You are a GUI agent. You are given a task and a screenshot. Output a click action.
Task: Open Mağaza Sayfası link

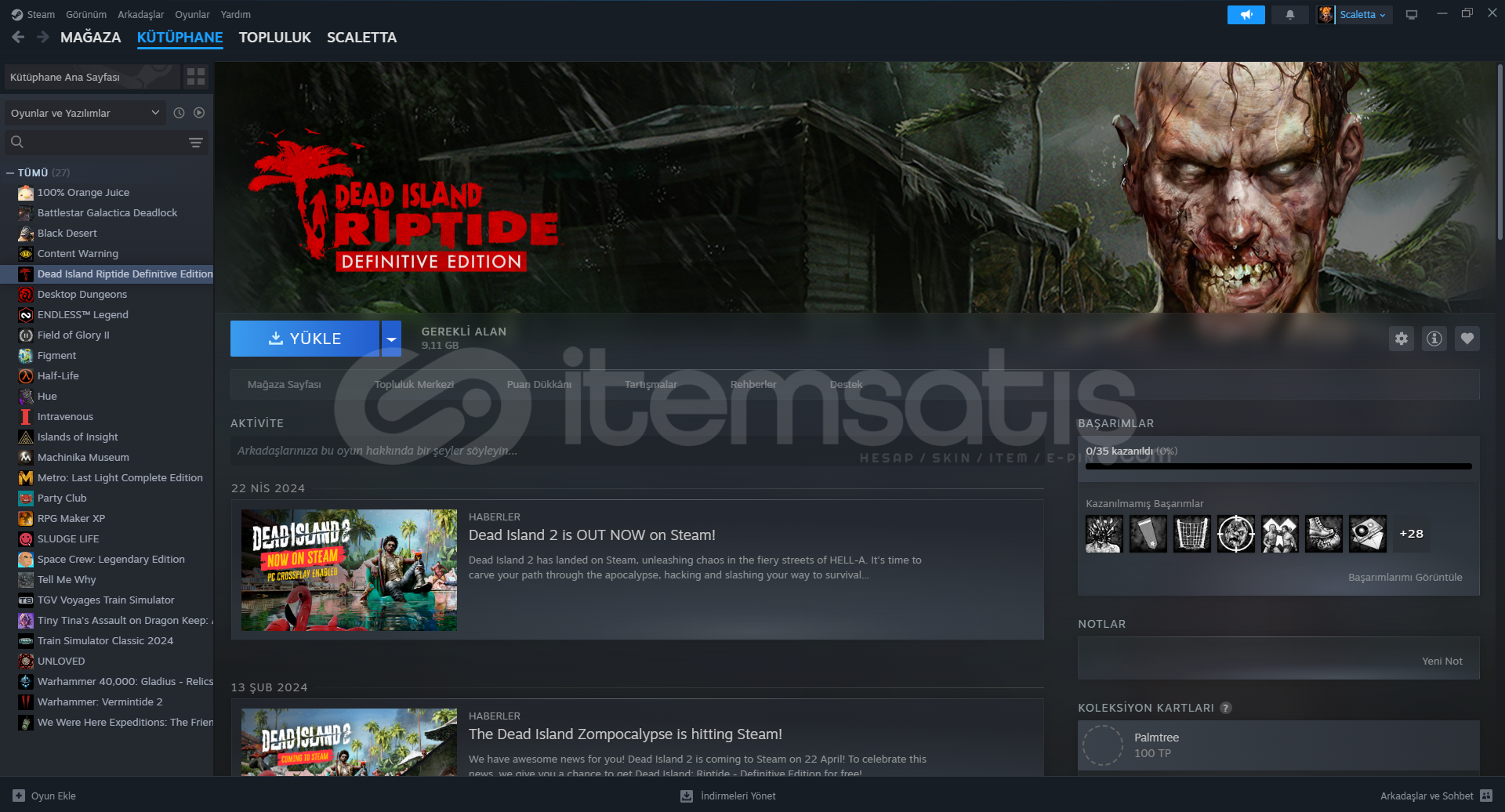(285, 384)
